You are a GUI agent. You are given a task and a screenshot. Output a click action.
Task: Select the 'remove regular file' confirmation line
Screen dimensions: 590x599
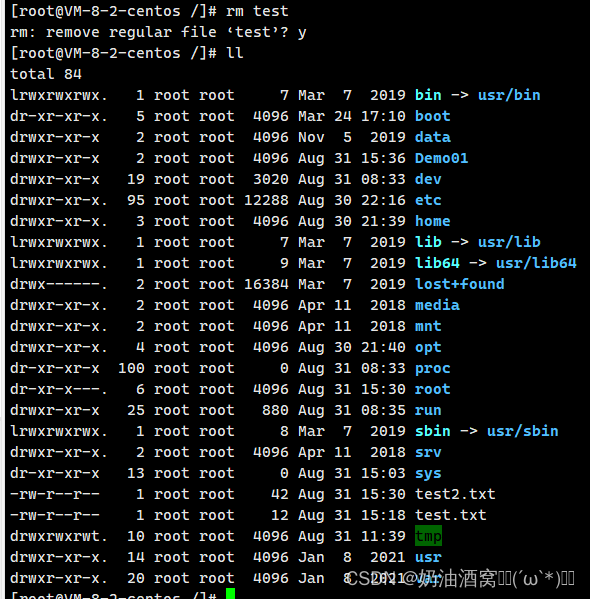158,32
